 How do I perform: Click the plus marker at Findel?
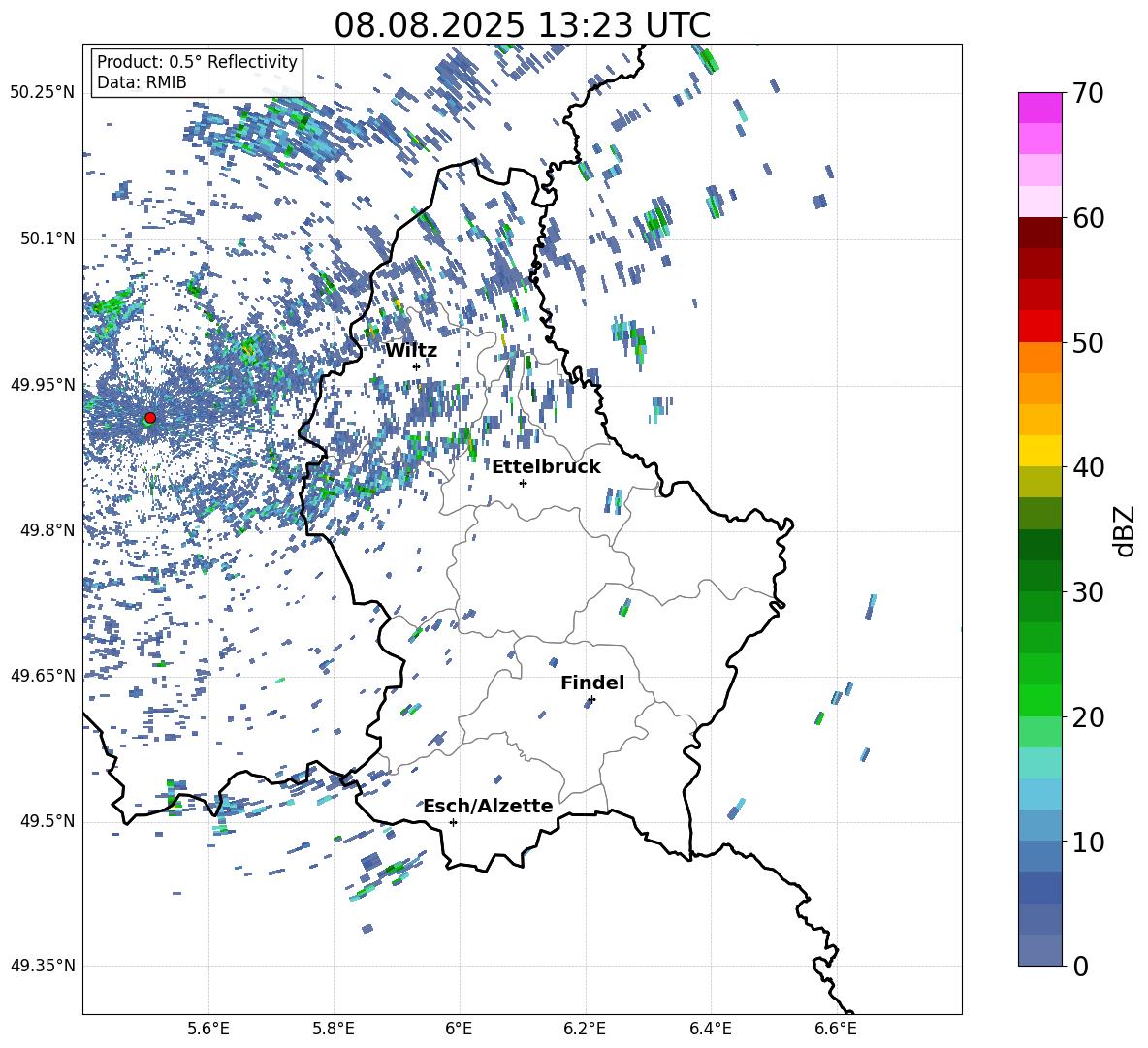591,700
